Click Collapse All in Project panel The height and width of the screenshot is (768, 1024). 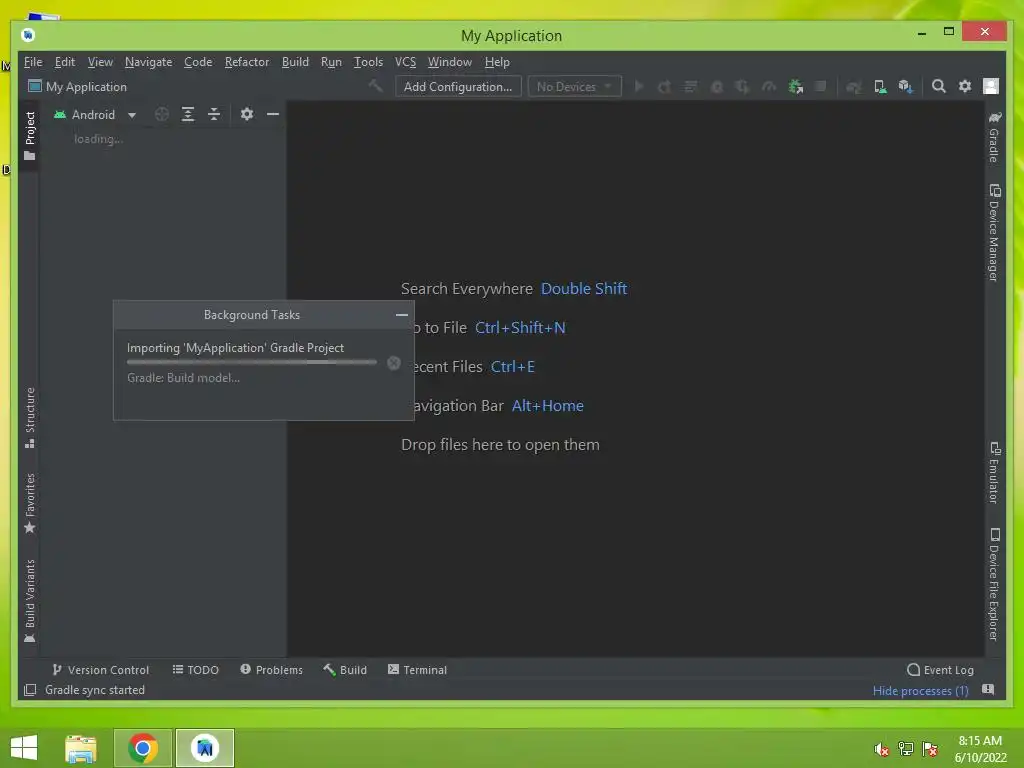click(x=214, y=114)
